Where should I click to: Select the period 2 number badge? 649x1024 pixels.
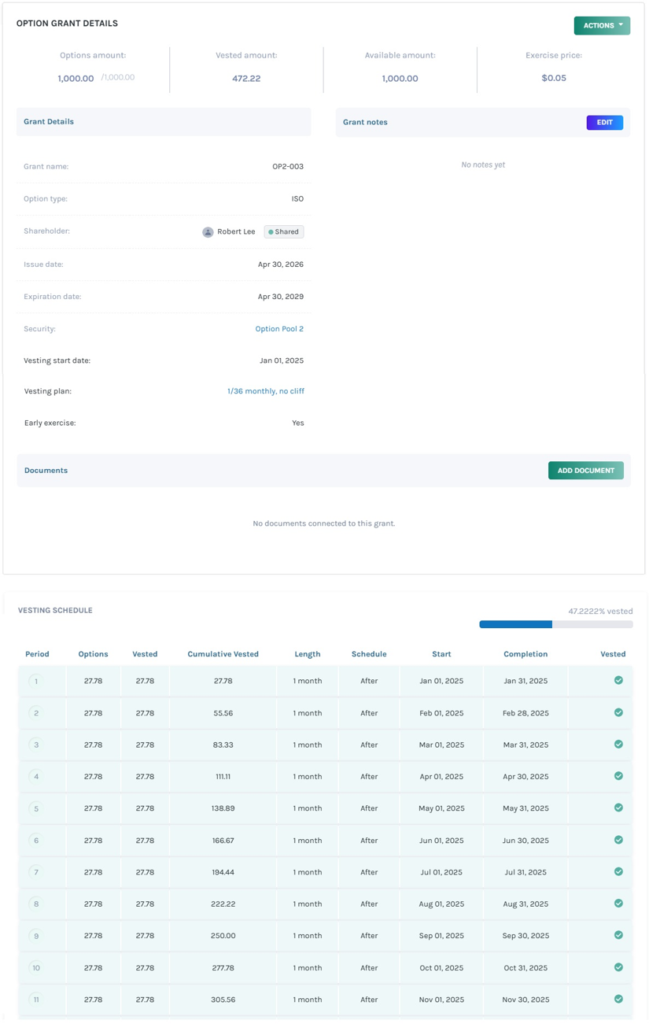pos(36,713)
